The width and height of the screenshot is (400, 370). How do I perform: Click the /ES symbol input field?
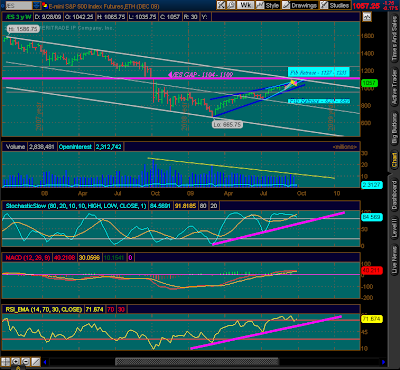[x=19, y=6]
